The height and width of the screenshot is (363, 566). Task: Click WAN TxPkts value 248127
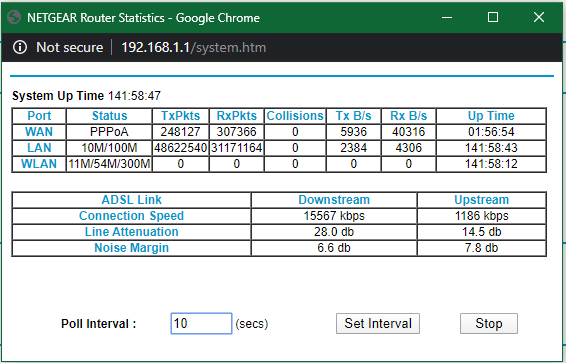(180, 132)
